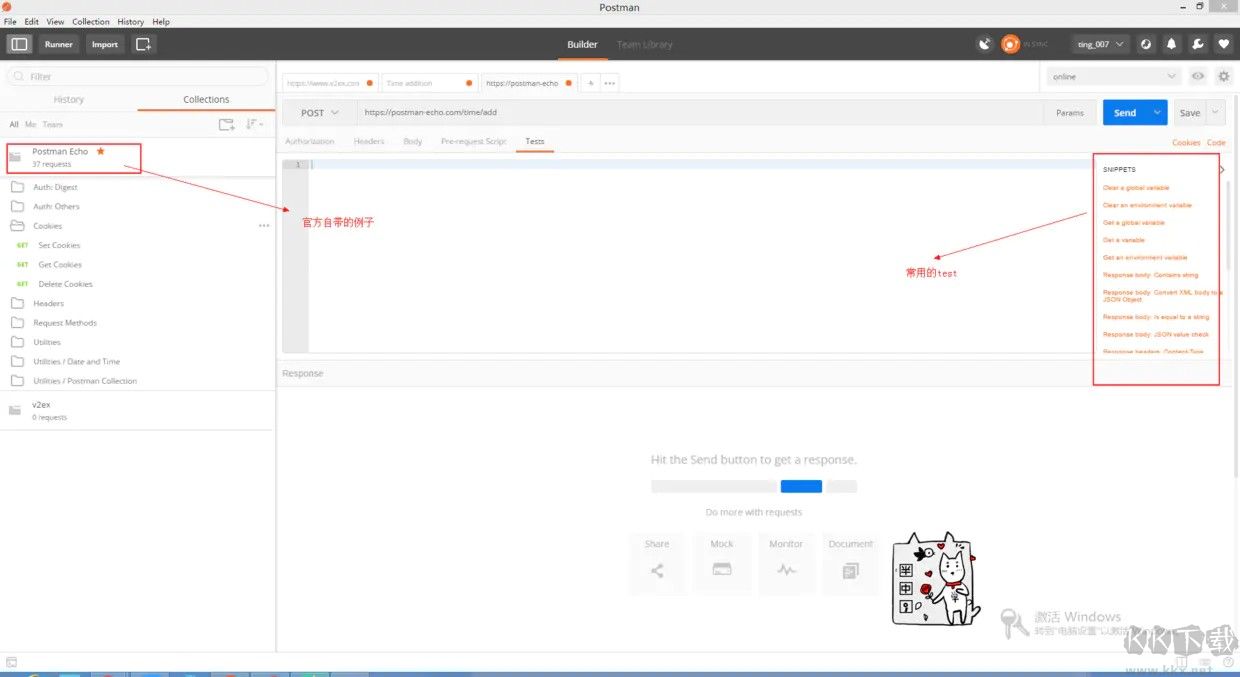Switch to the Time addition request tab
Image resolution: width=1240 pixels, height=677 pixels.
428,83
